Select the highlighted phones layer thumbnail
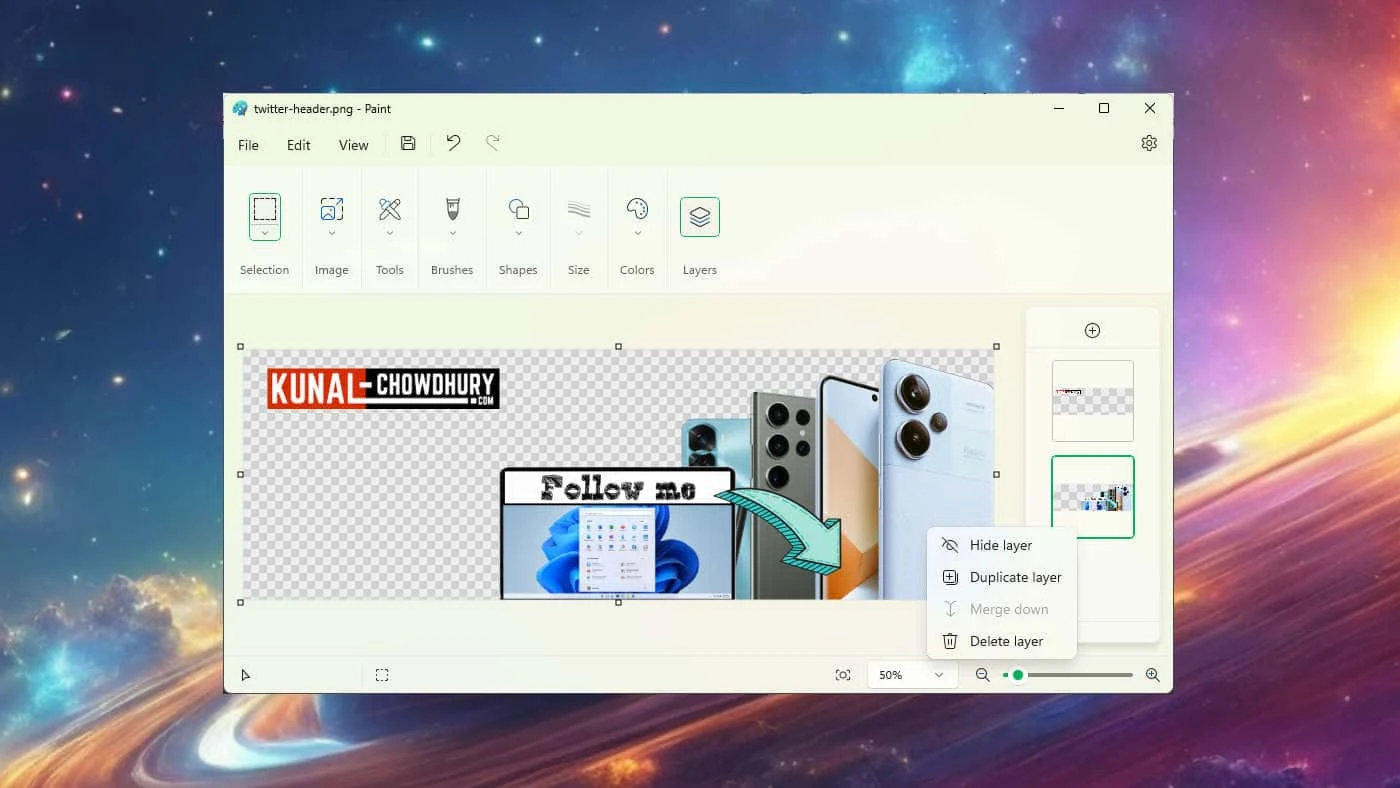 coord(1093,497)
